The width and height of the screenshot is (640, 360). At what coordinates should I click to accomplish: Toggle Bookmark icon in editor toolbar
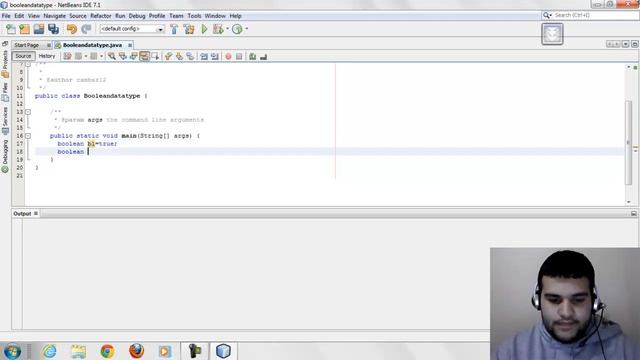(x=191, y=56)
